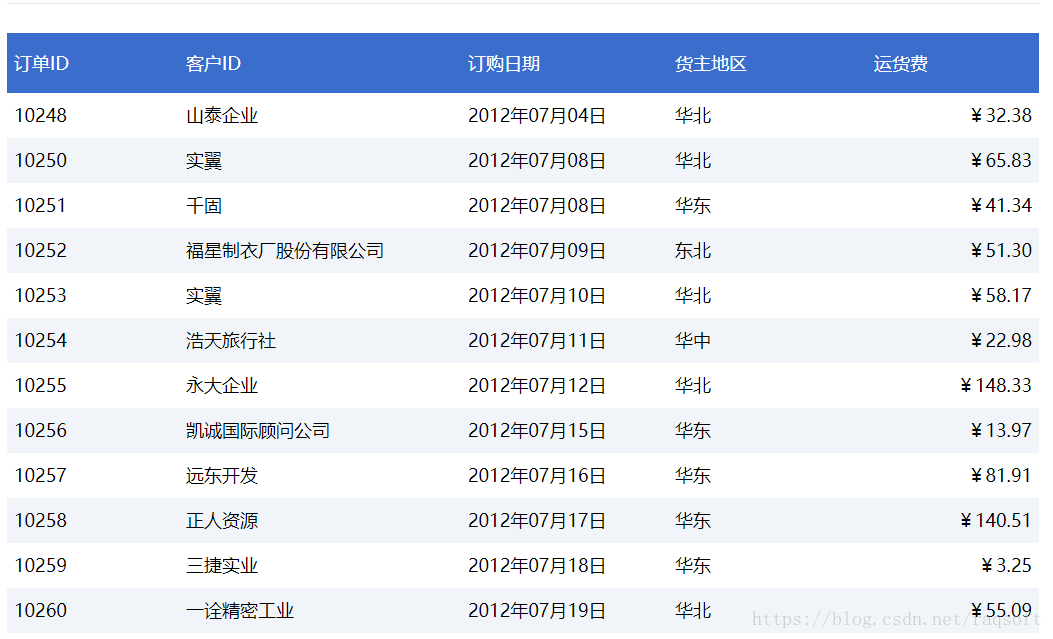The image size is (1053, 639).
Task: Select customer cell 千固
Action: click(x=204, y=205)
